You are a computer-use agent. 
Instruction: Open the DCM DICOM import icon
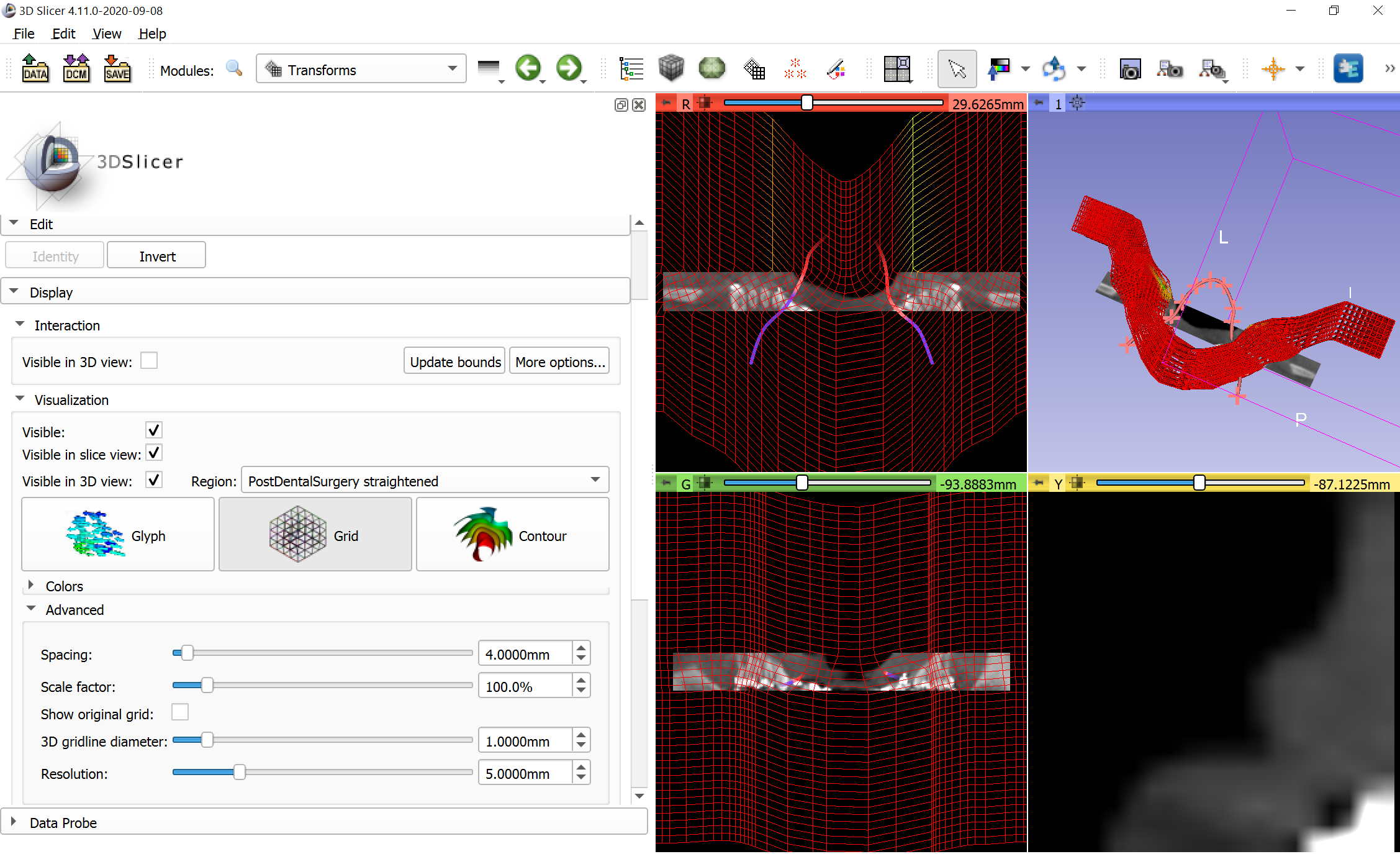76,68
